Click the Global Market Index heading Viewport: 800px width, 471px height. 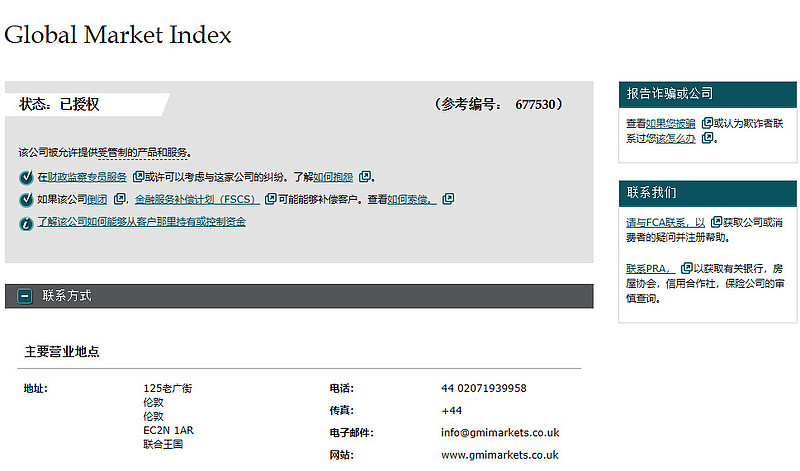tap(118, 35)
